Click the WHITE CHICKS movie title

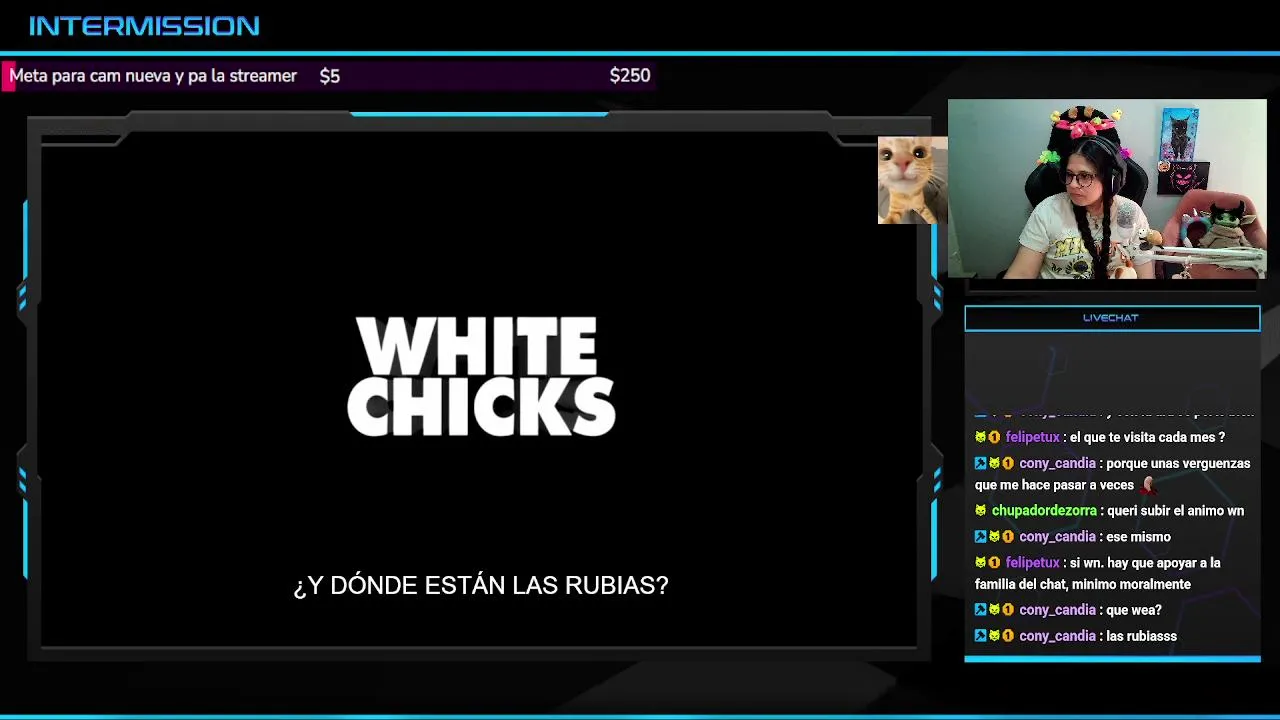click(481, 377)
